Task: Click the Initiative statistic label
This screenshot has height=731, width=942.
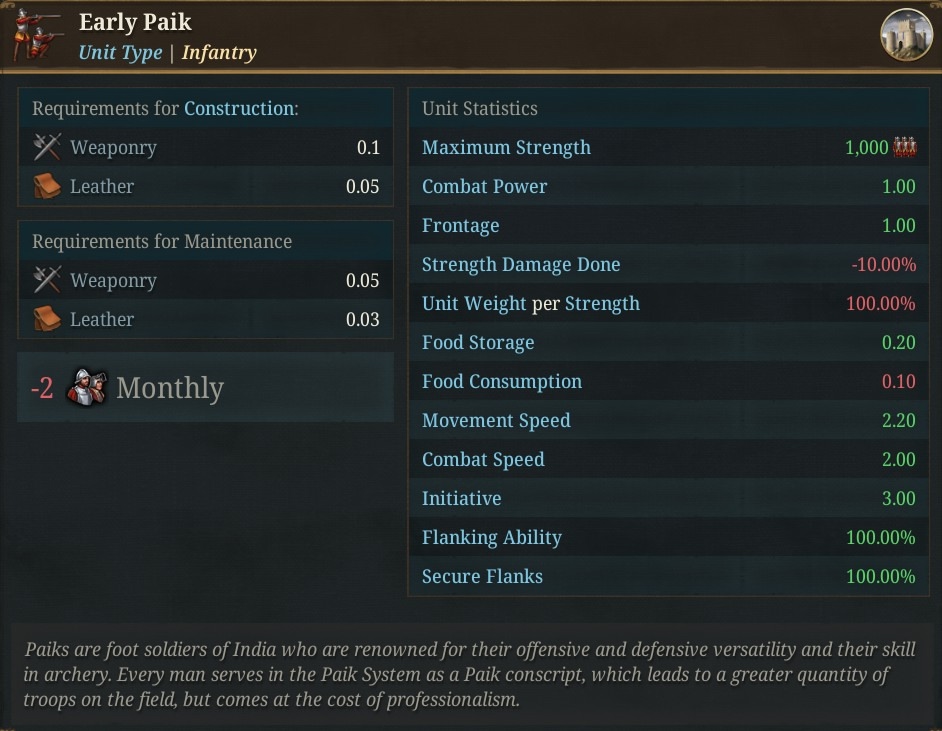Action: 461,499
